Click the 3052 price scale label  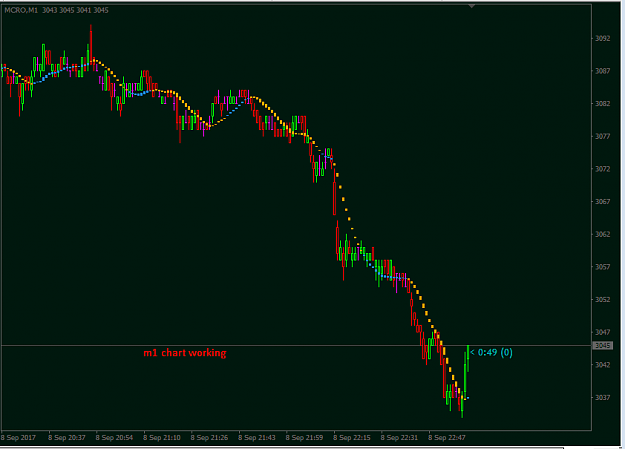[602, 299]
